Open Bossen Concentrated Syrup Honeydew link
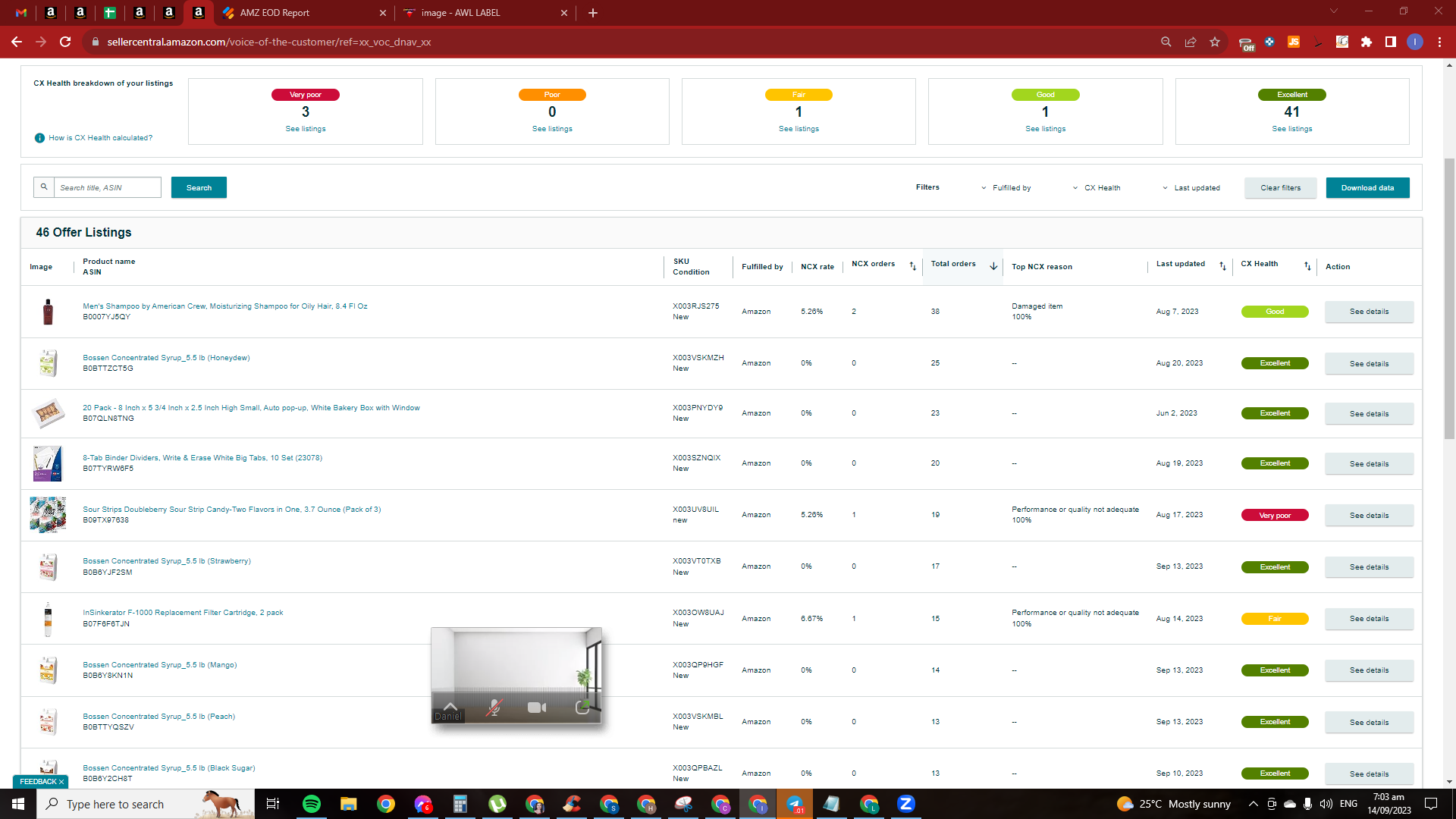The height and width of the screenshot is (819, 1456). 166,358
